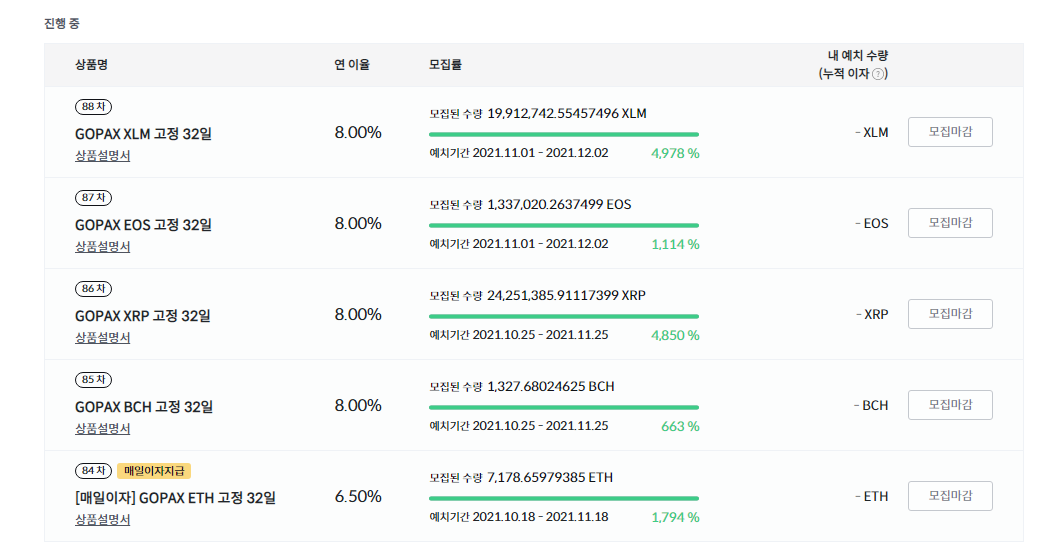This screenshot has width=1064, height=558.
Task: Open 상품설명서 link for GOPAX BCH
Action: pyautogui.click(x=102, y=428)
